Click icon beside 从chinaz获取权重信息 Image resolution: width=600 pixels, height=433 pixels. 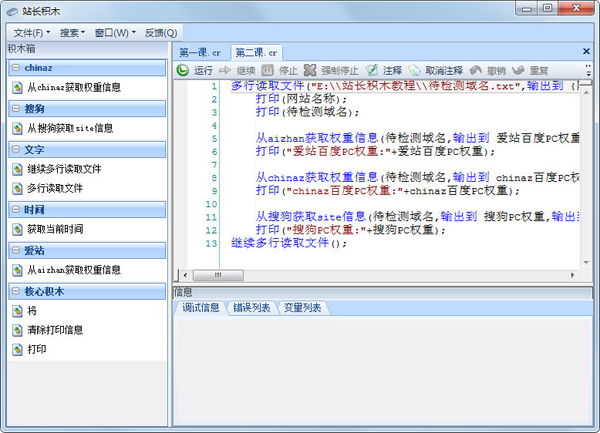[17, 88]
